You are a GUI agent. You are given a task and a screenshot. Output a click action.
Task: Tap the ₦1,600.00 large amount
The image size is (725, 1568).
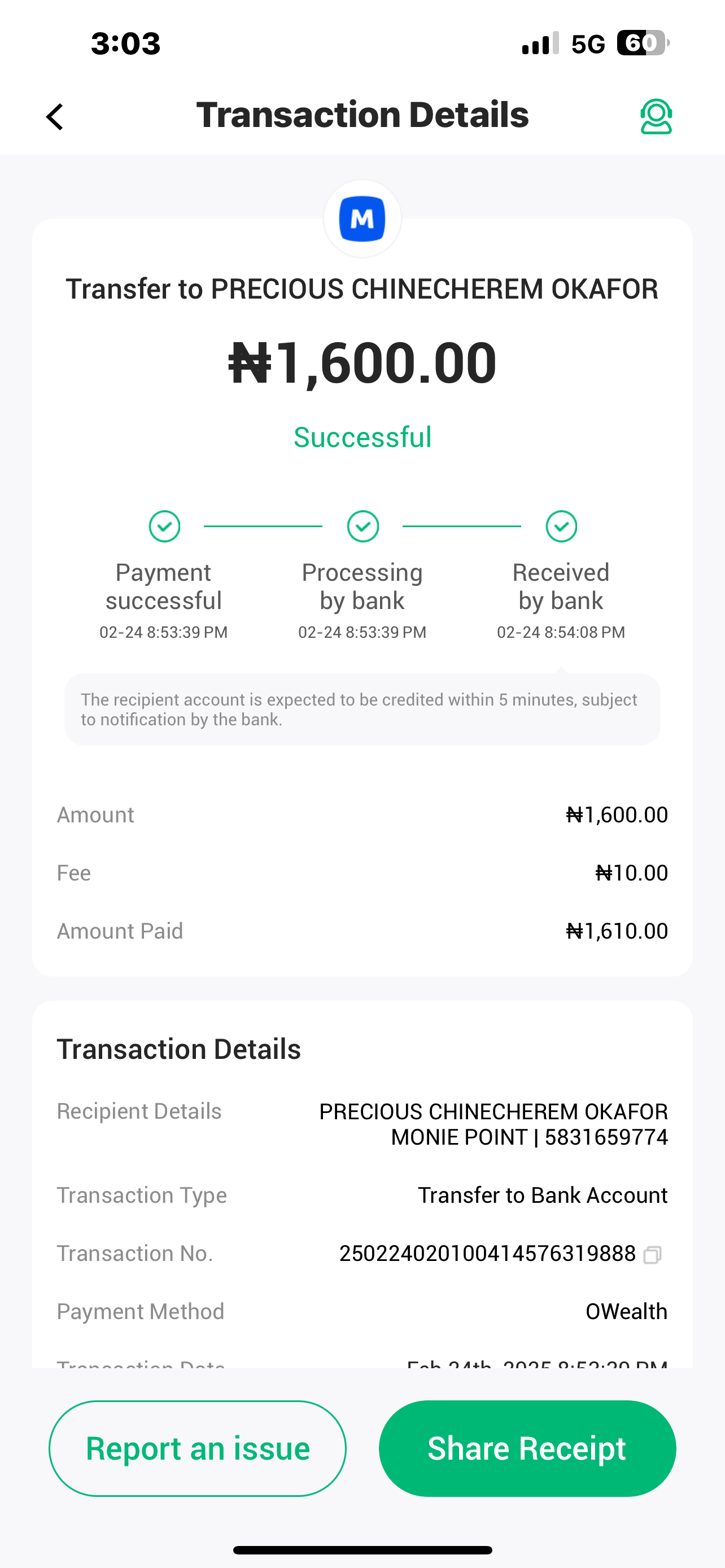362,363
